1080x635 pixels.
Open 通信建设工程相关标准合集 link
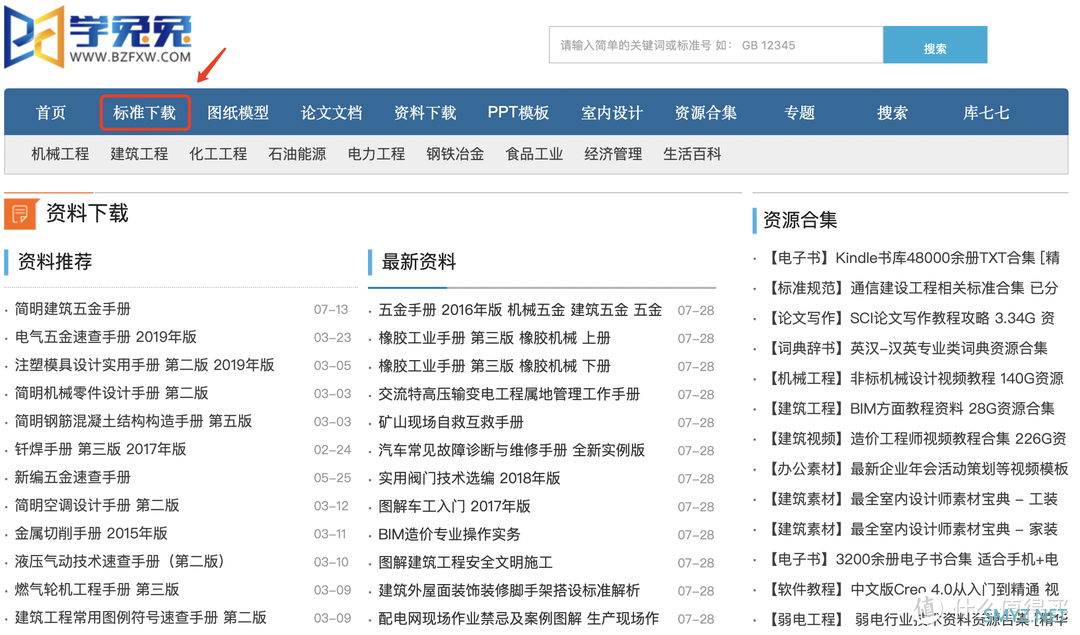pyautogui.click(x=913, y=288)
